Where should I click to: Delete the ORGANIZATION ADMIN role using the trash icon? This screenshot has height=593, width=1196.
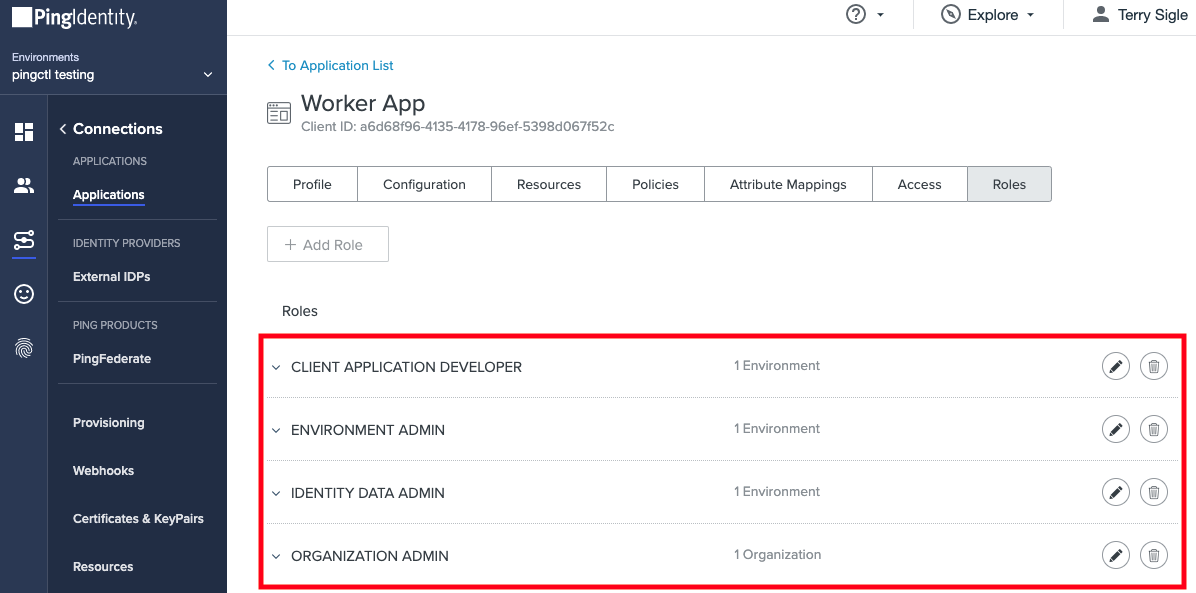[x=1153, y=555]
